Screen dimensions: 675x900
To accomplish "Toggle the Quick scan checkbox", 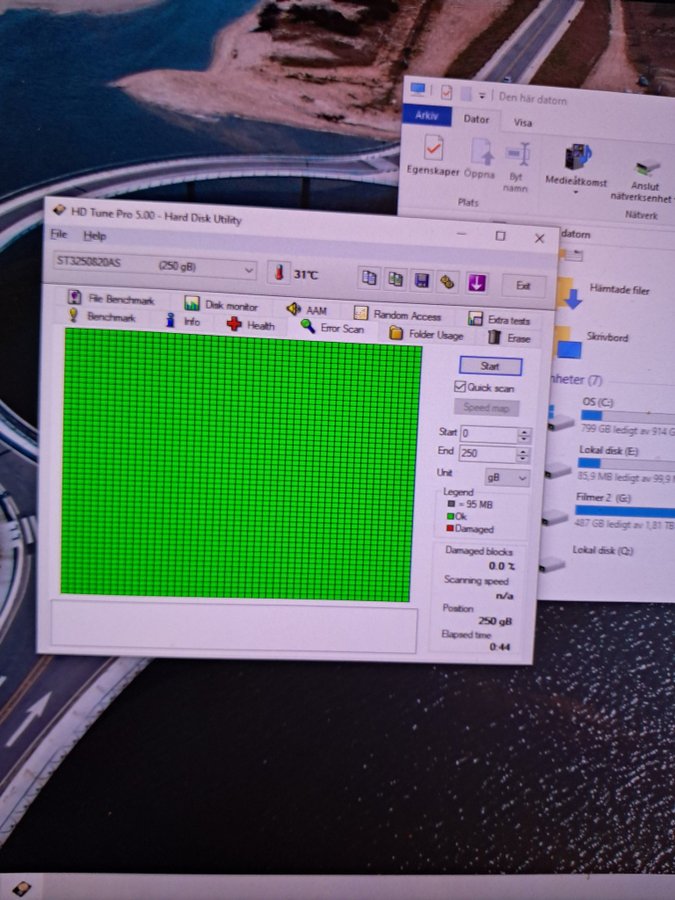I will tap(459, 386).
